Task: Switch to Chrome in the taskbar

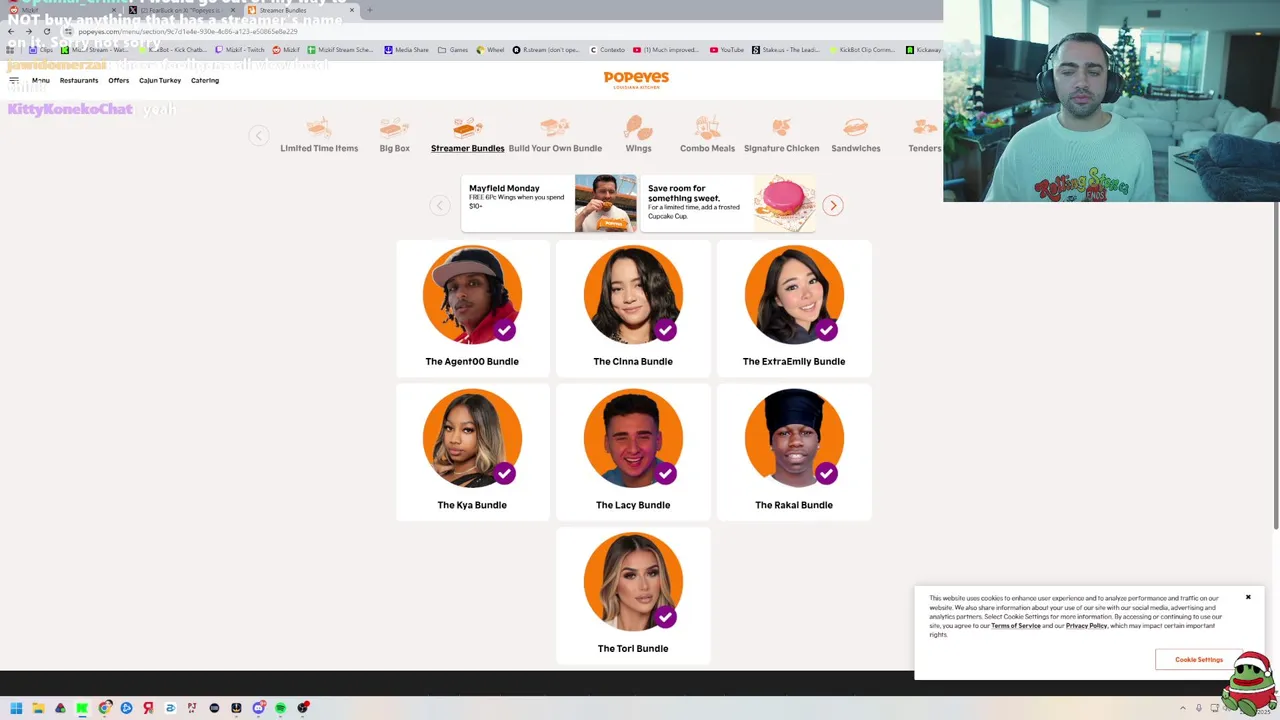Action: (104, 708)
